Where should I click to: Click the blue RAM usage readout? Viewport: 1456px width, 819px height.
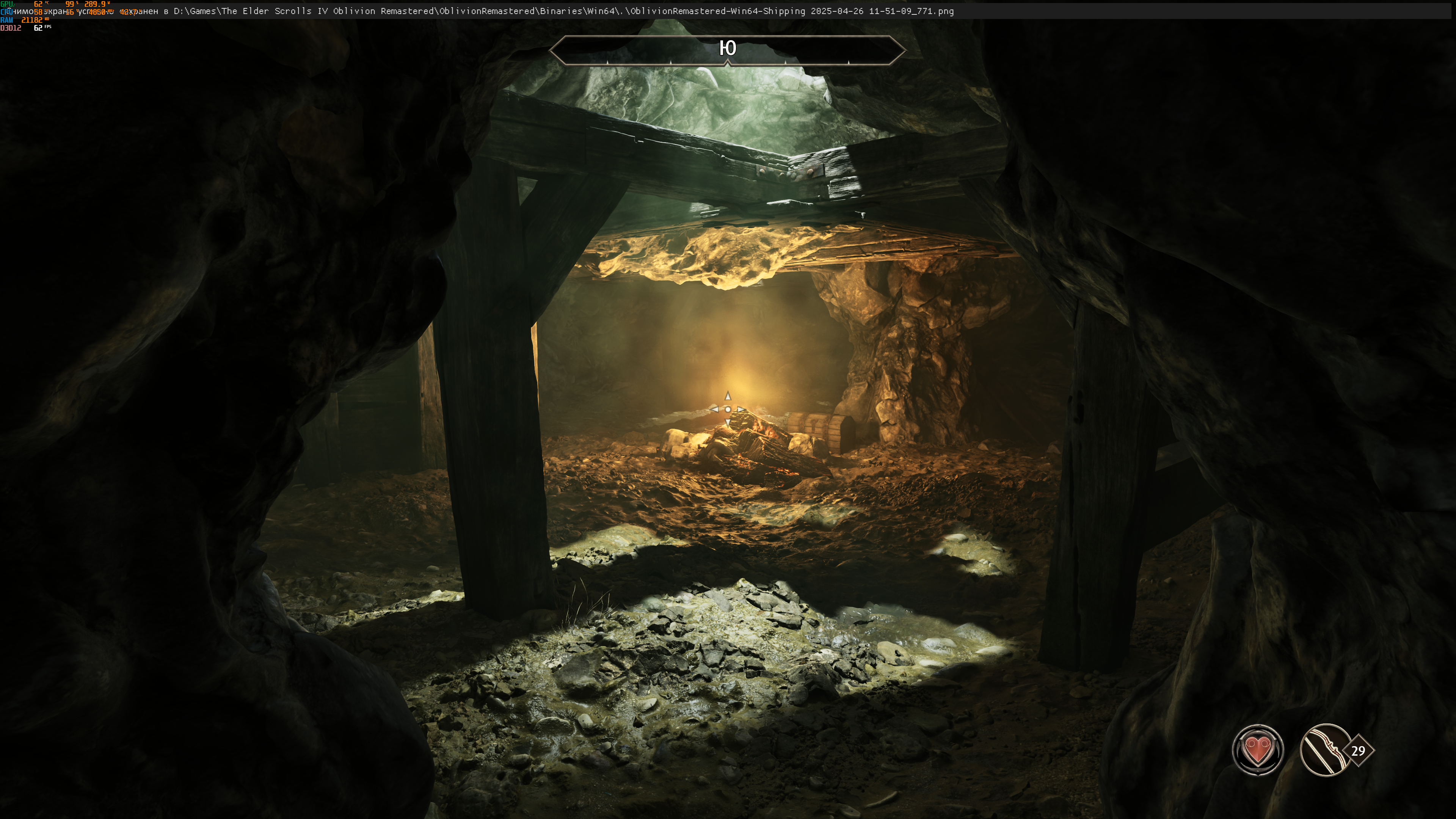click(x=31, y=20)
